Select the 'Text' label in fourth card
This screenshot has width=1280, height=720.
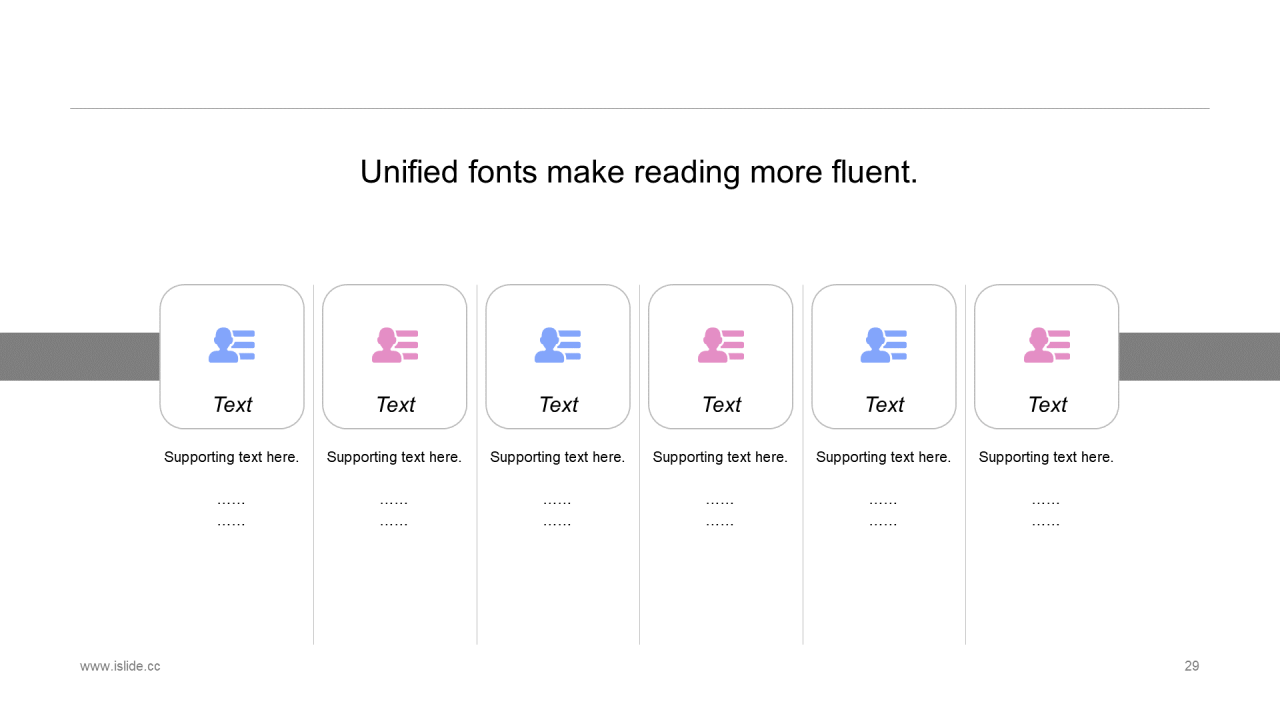coord(721,404)
